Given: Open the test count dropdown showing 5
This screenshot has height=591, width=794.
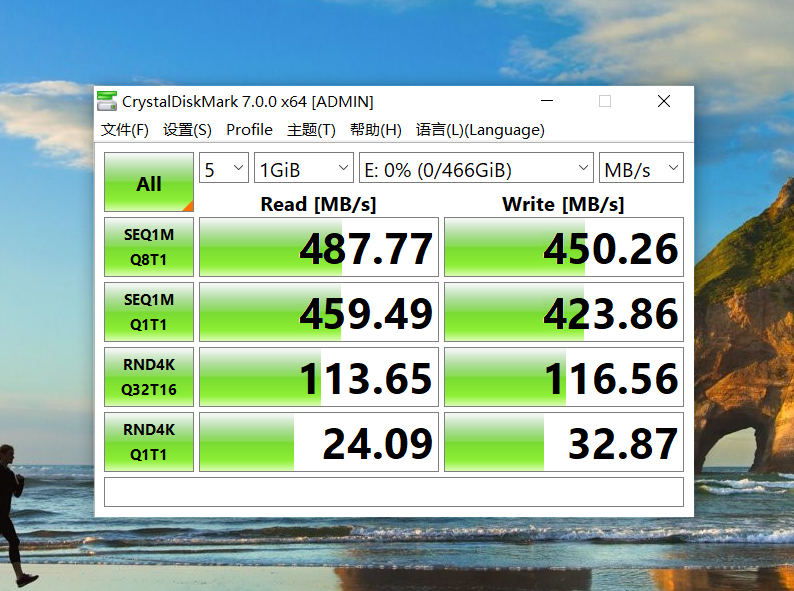Looking at the screenshot, I should click(x=224, y=168).
